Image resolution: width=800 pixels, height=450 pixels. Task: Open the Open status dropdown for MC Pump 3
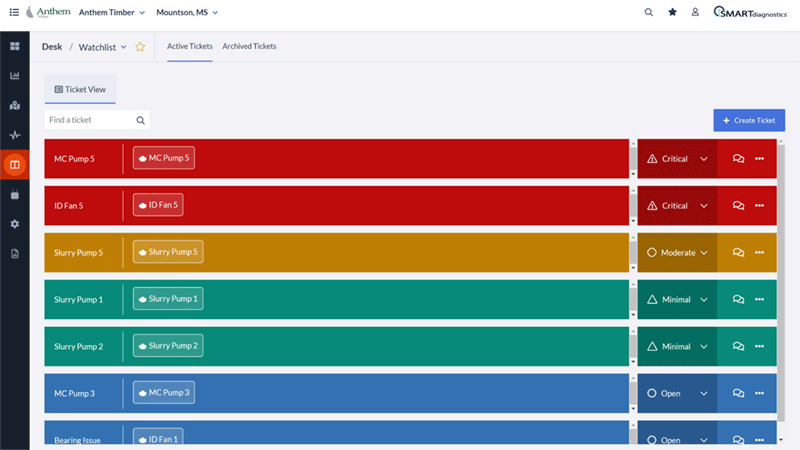click(677, 393)
